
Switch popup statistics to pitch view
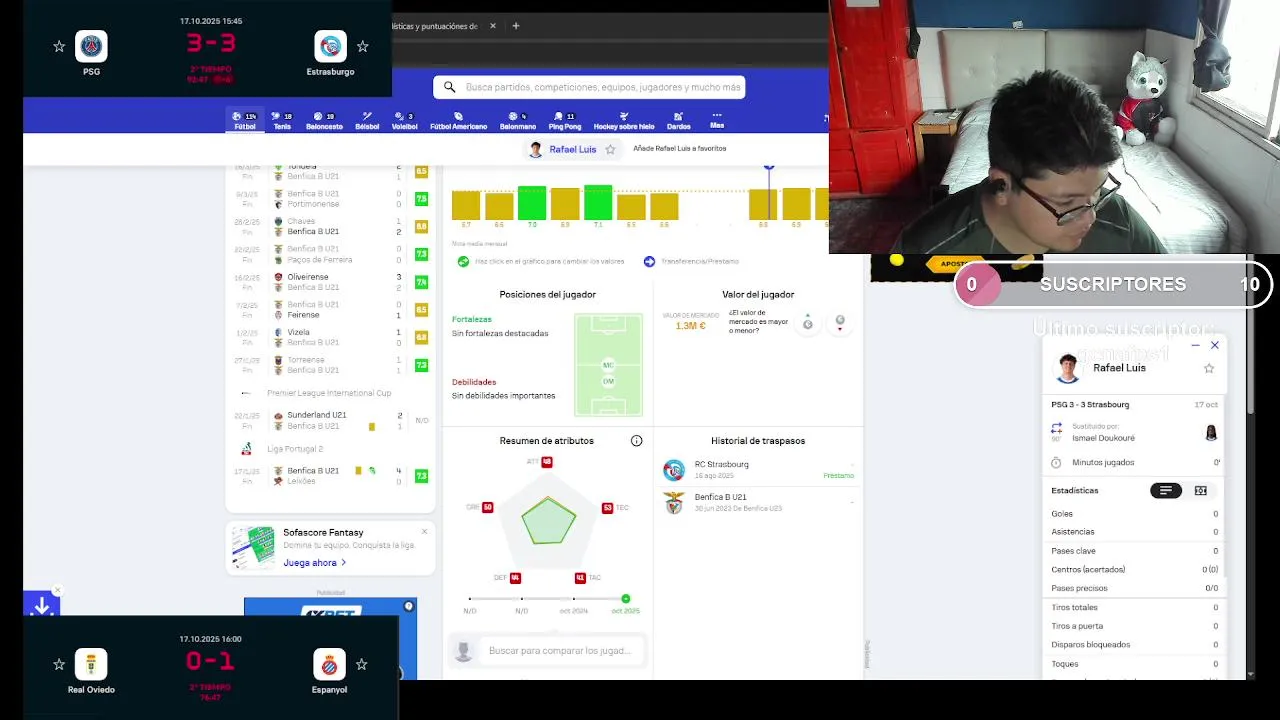coord(1200,490)
